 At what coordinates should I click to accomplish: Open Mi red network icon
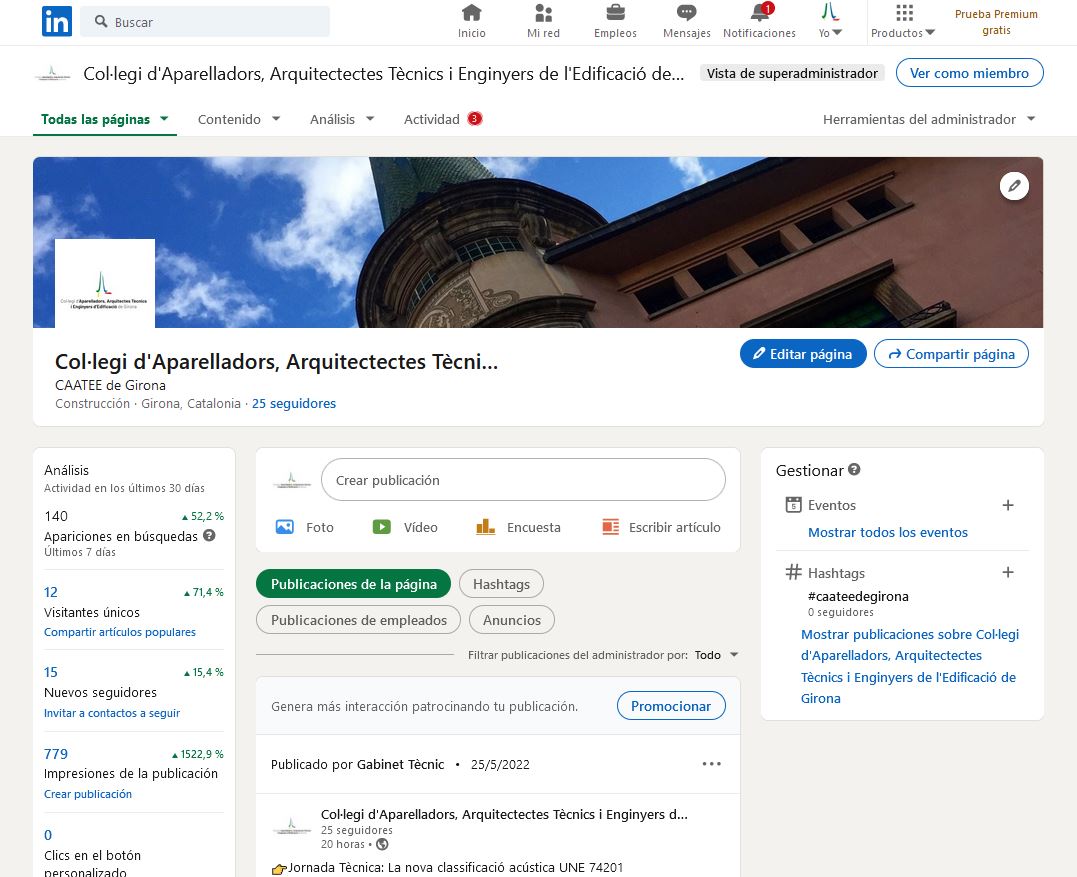click(x=543, y=21)
